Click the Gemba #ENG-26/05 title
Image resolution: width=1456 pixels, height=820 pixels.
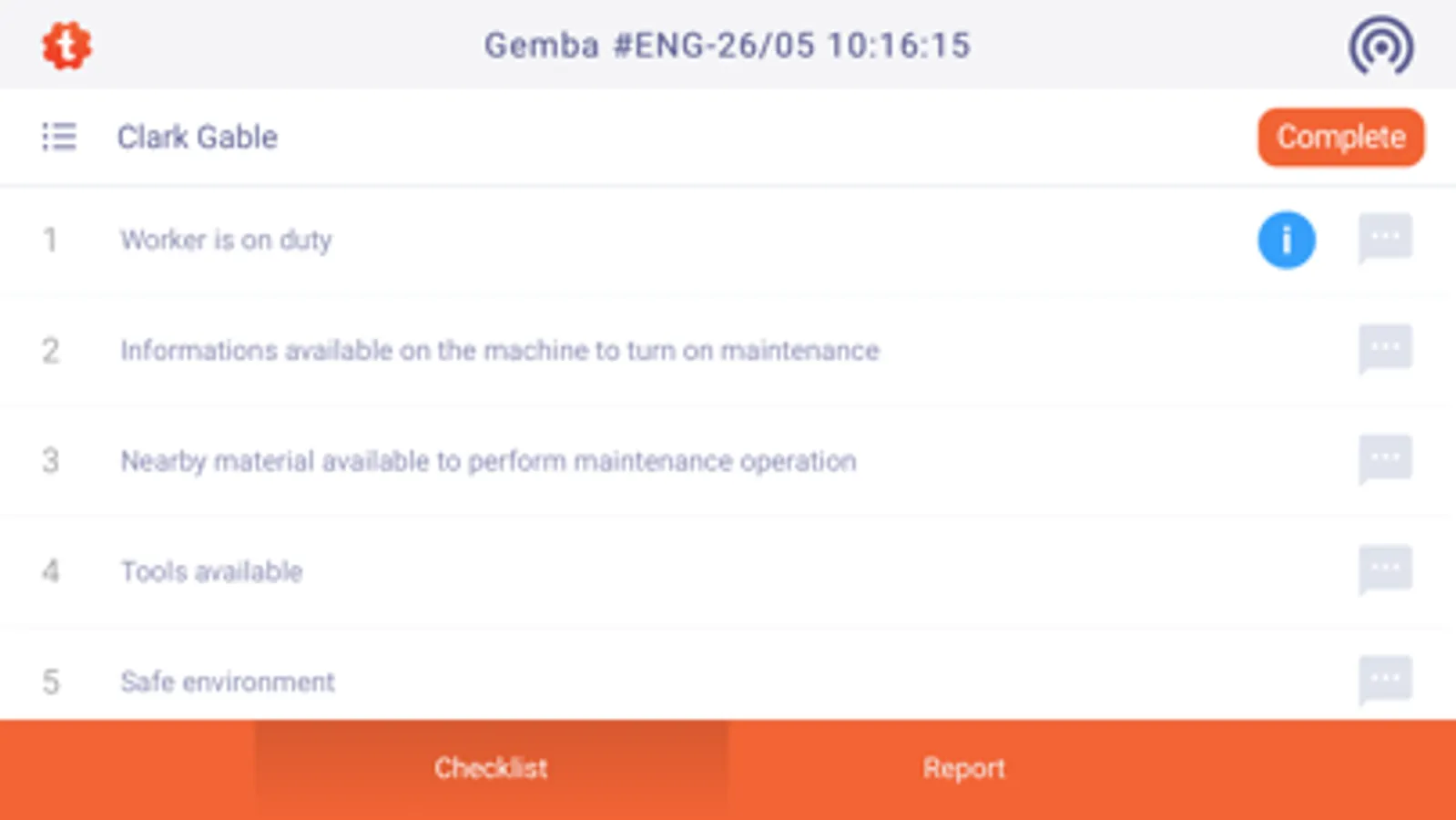click(727, 46)
